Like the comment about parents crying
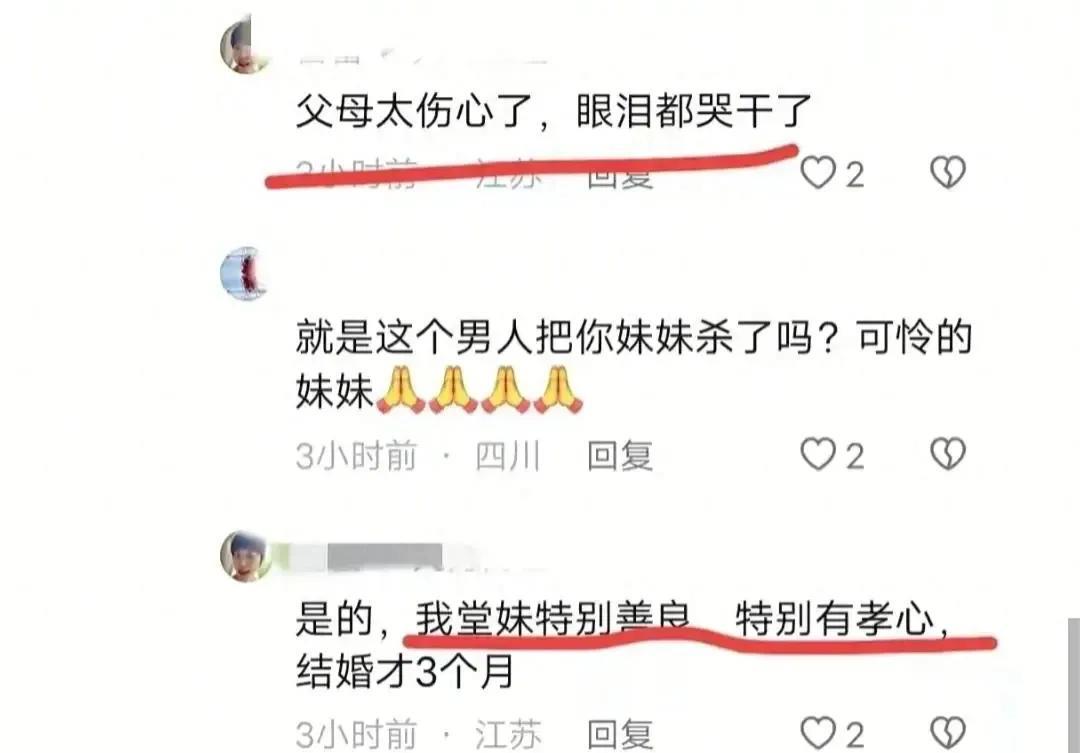The height and width of the screenshot is (753, 1080). click(x=818, y=172)
